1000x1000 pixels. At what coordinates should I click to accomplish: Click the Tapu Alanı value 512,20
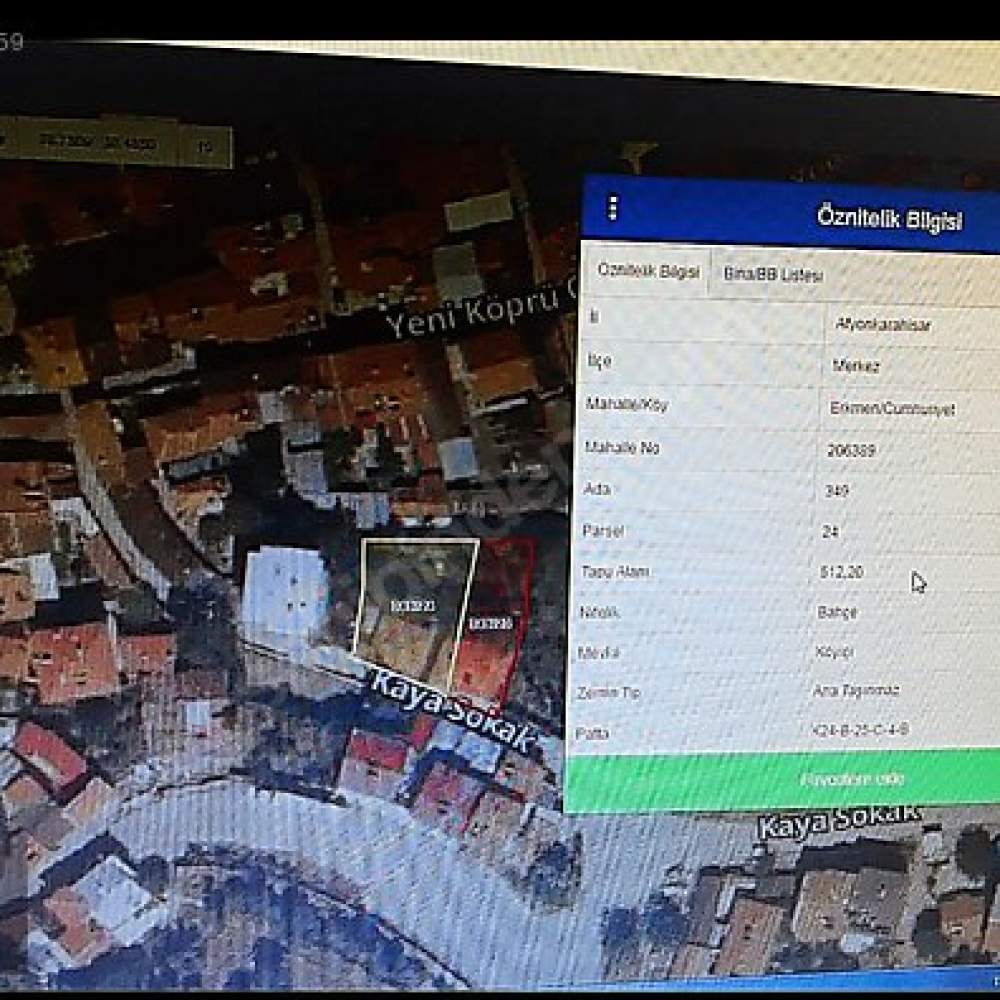point(841,571)
